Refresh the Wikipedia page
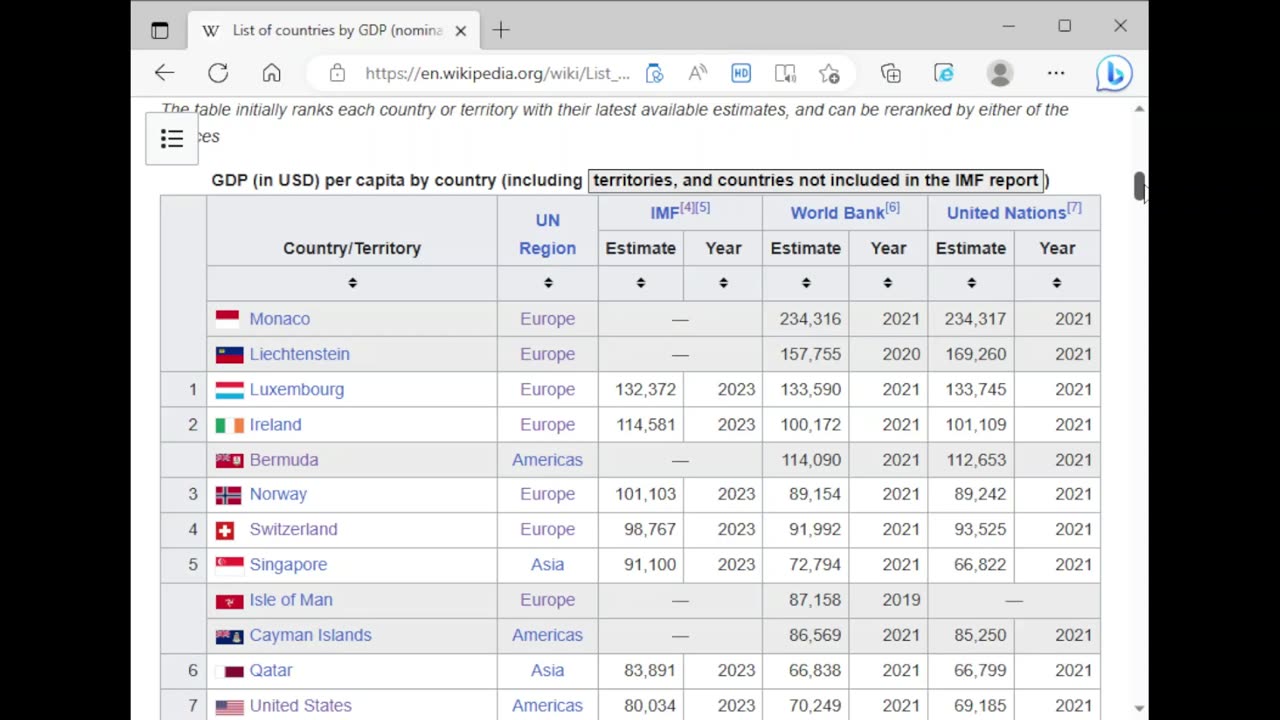Screen dimensions: 1280x720 coord(218,73)
